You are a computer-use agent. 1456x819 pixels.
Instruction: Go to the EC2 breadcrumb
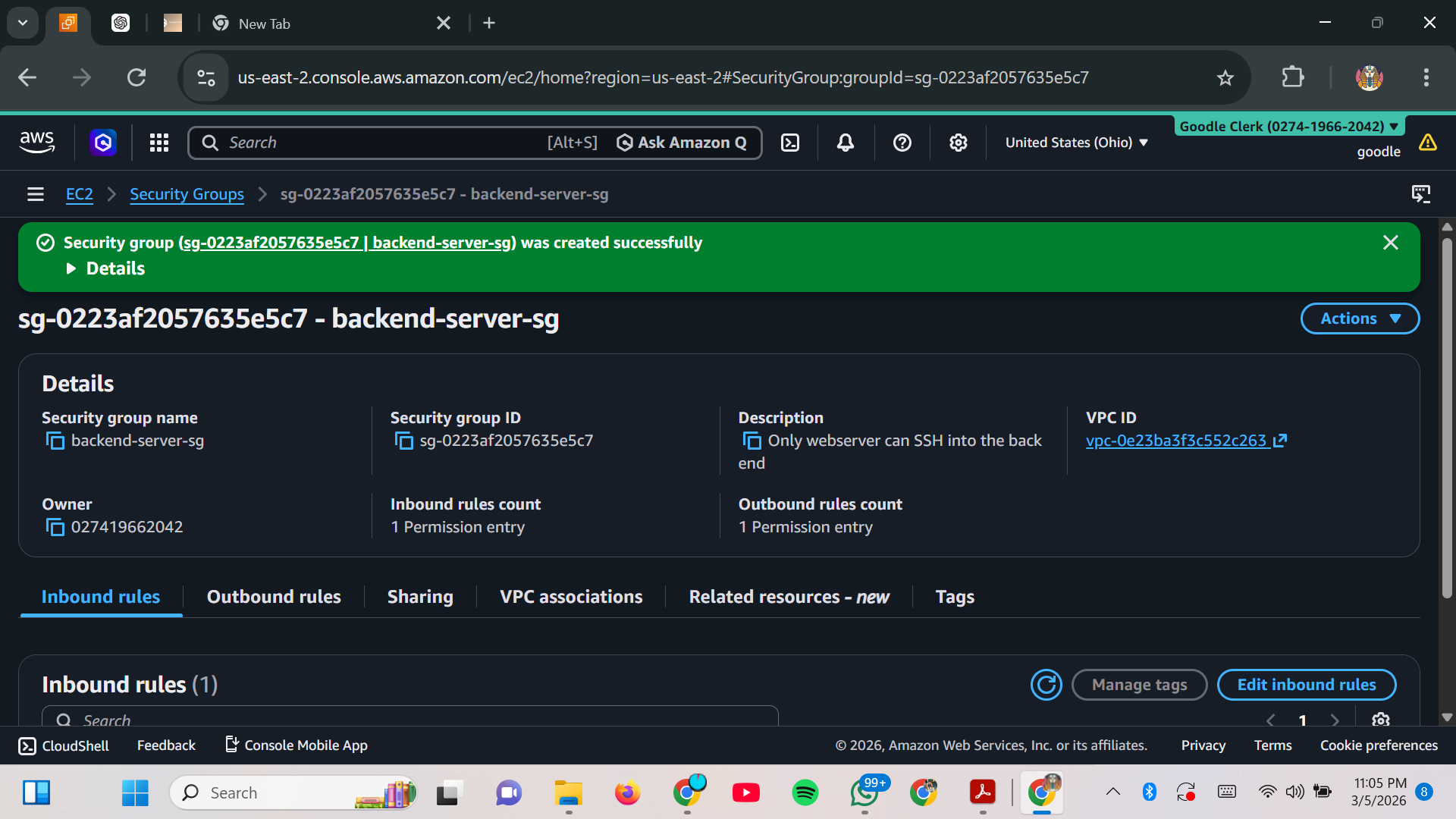[x=80, y=194]
